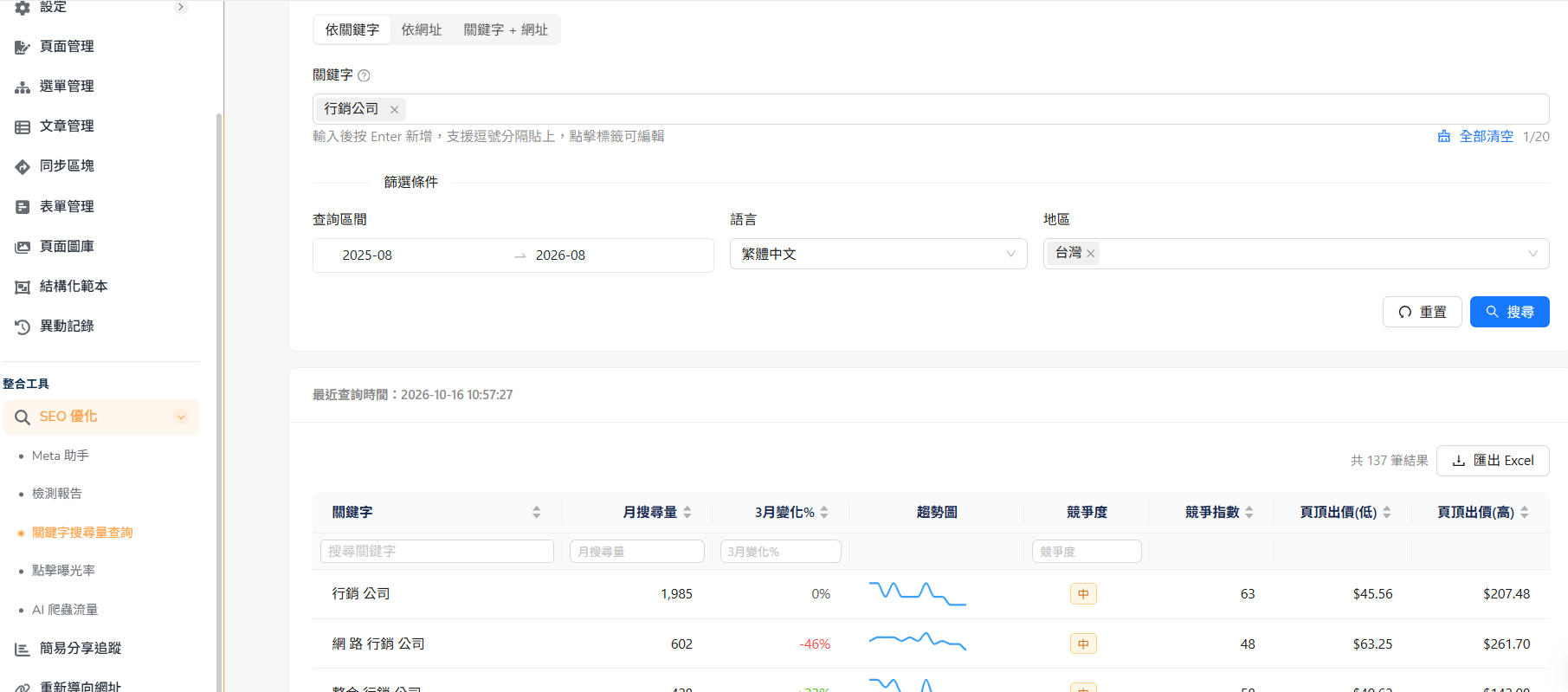This screenshot has height=692, width=1568.
Task: Remove the 行銷公司 keyword tag
Action: [x=394, y=109]
